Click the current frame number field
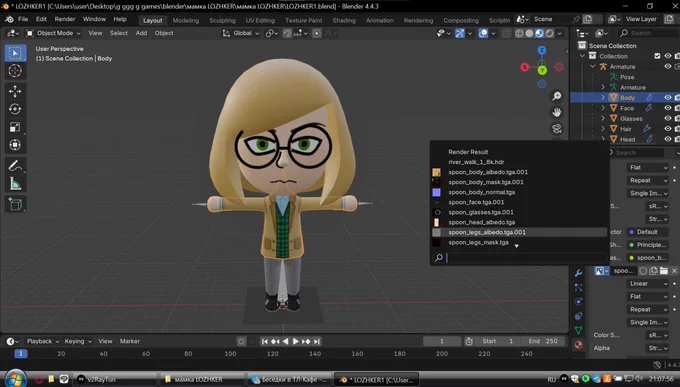 click(442, 341)
